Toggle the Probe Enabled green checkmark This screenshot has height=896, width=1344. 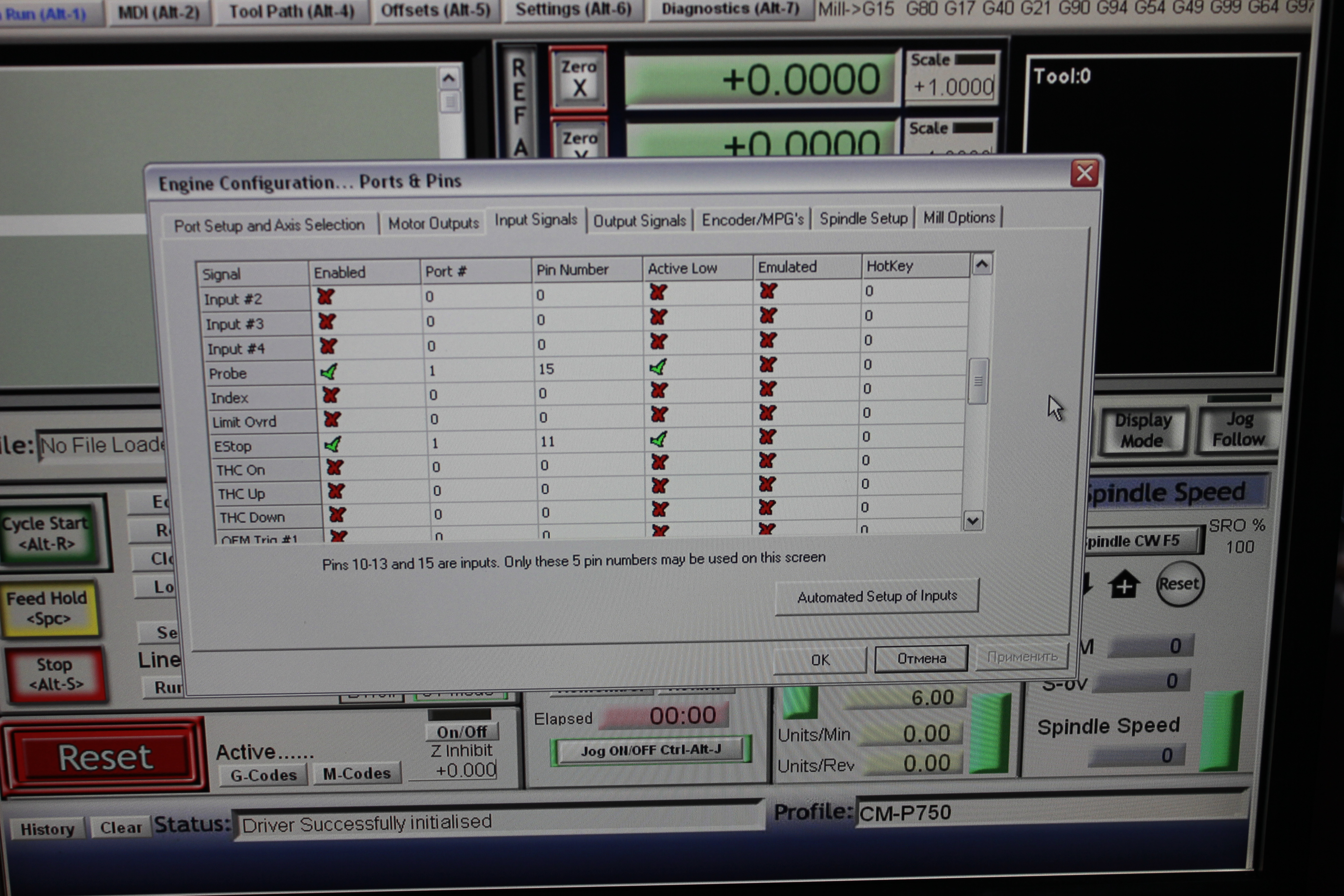[x=328, y=372]
